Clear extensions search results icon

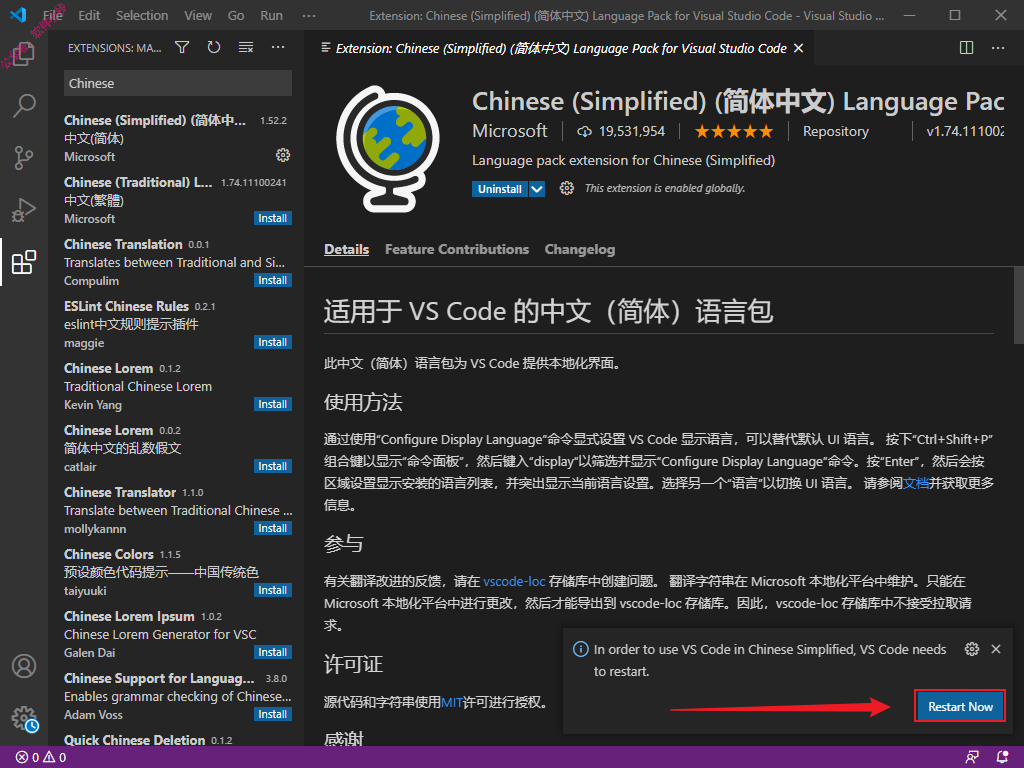[x=246, y=47]
